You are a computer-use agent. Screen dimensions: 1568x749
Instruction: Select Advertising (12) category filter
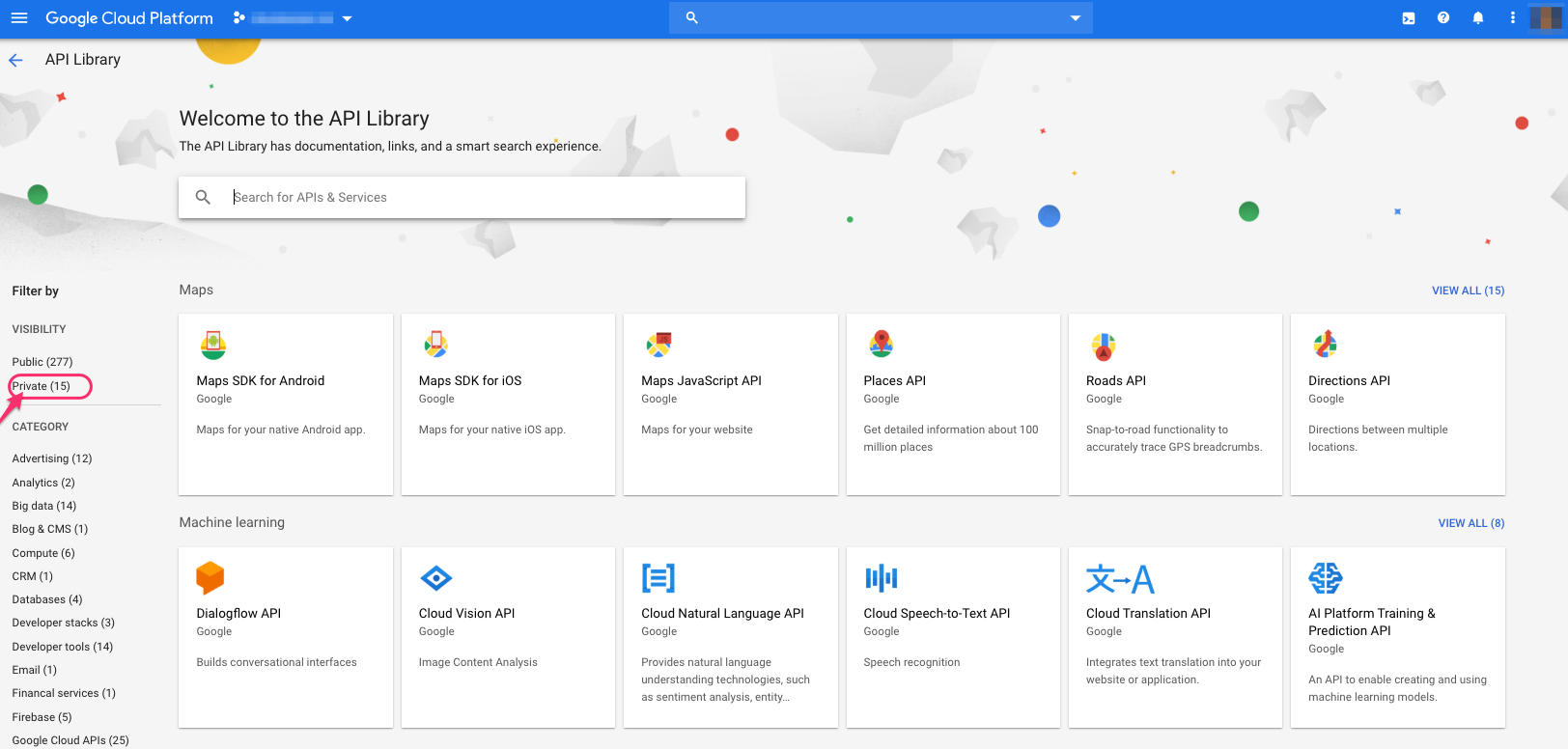52,458
